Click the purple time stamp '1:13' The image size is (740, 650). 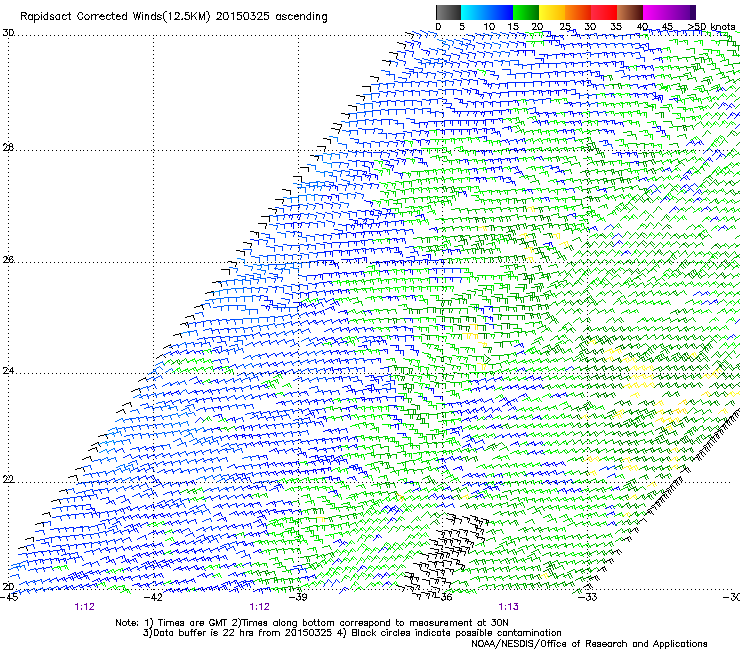[x=508, y=607]
